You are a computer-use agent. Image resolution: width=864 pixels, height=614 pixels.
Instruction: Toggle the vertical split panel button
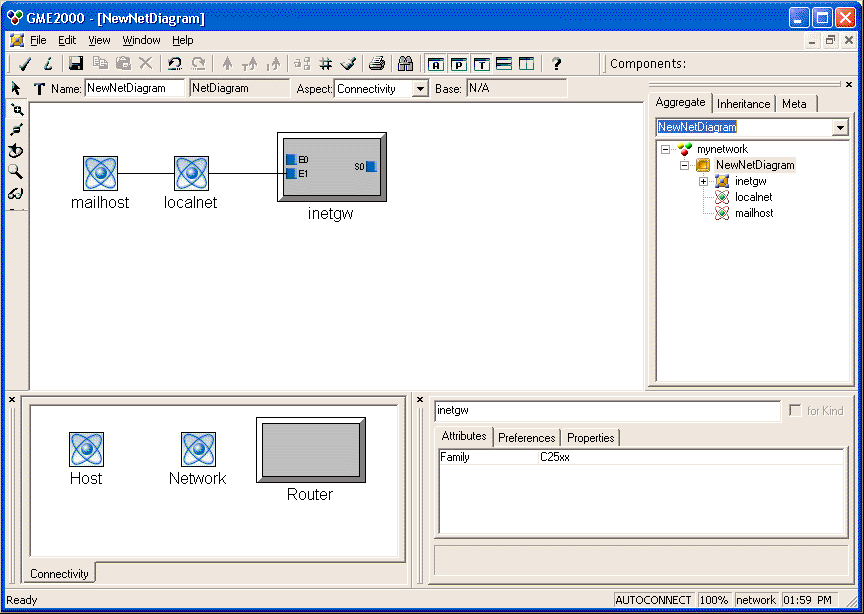click(x=527, y=64)
